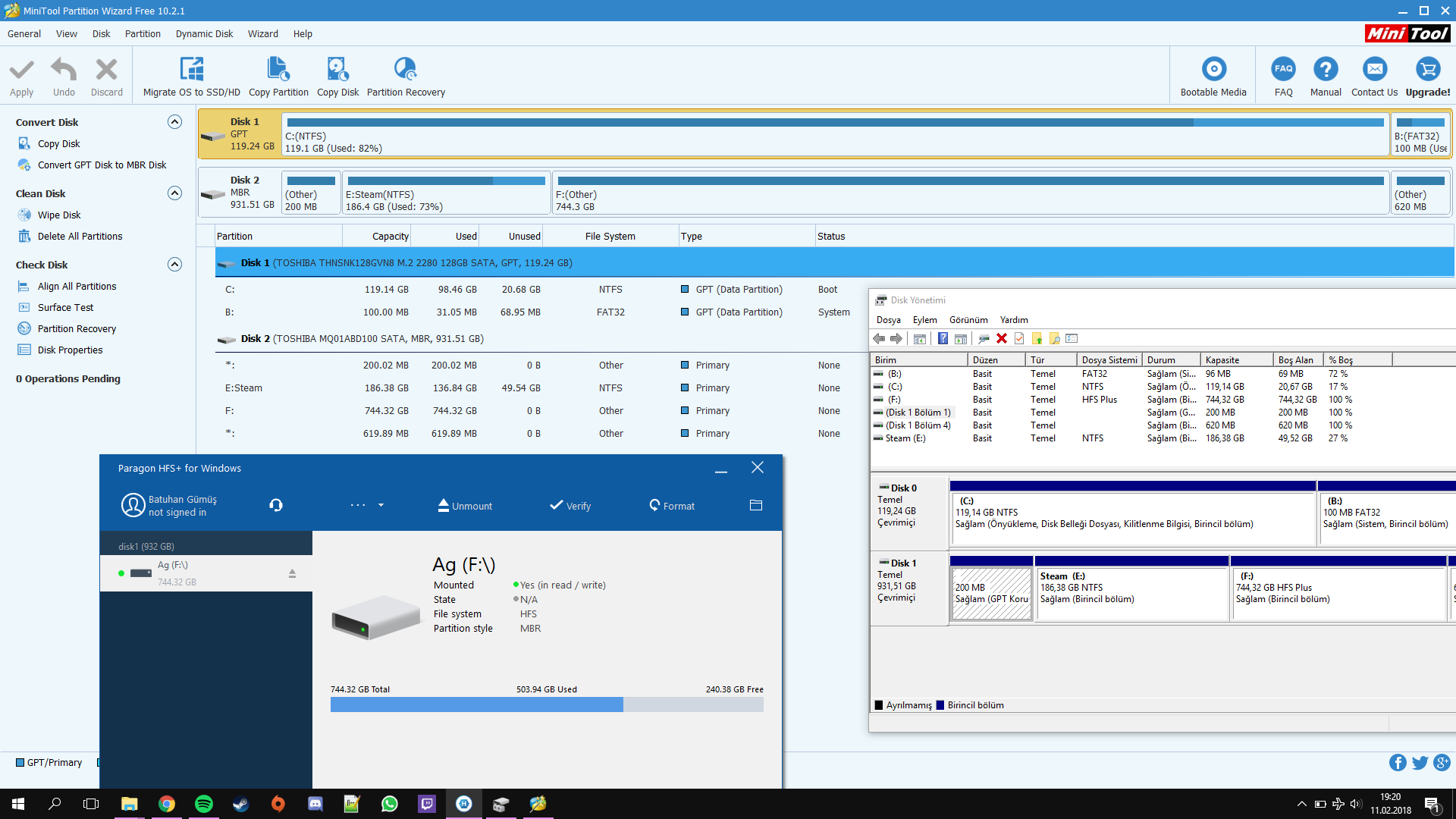Click the Surface Test link

tap(65, 308)
